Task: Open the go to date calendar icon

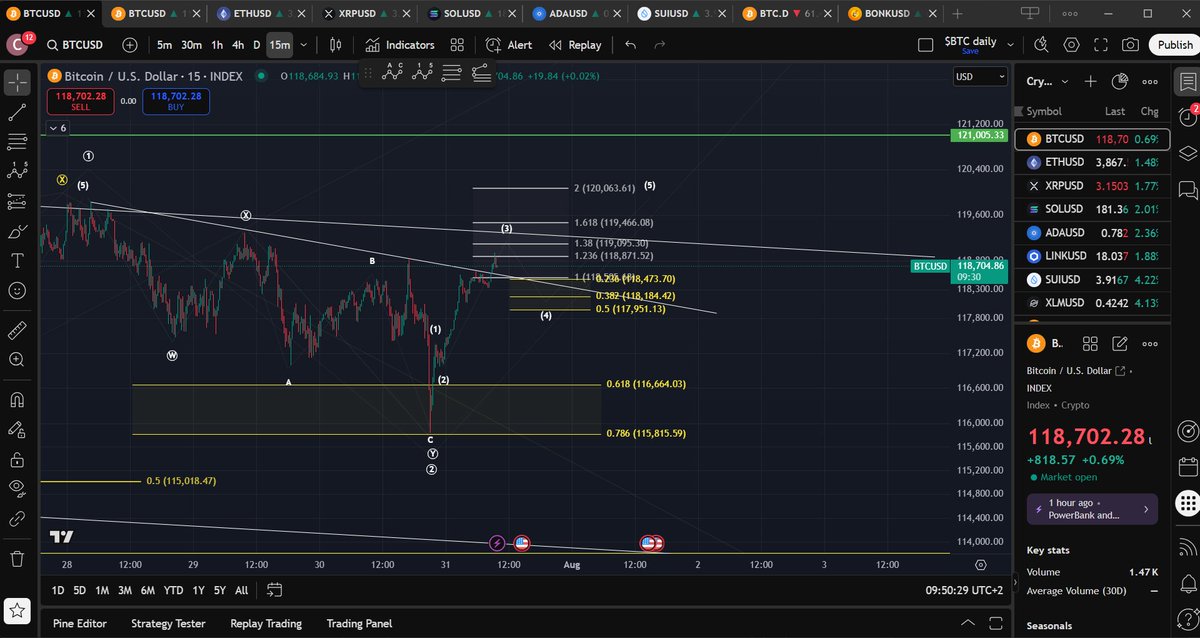Action: click(x=275, y=590)
